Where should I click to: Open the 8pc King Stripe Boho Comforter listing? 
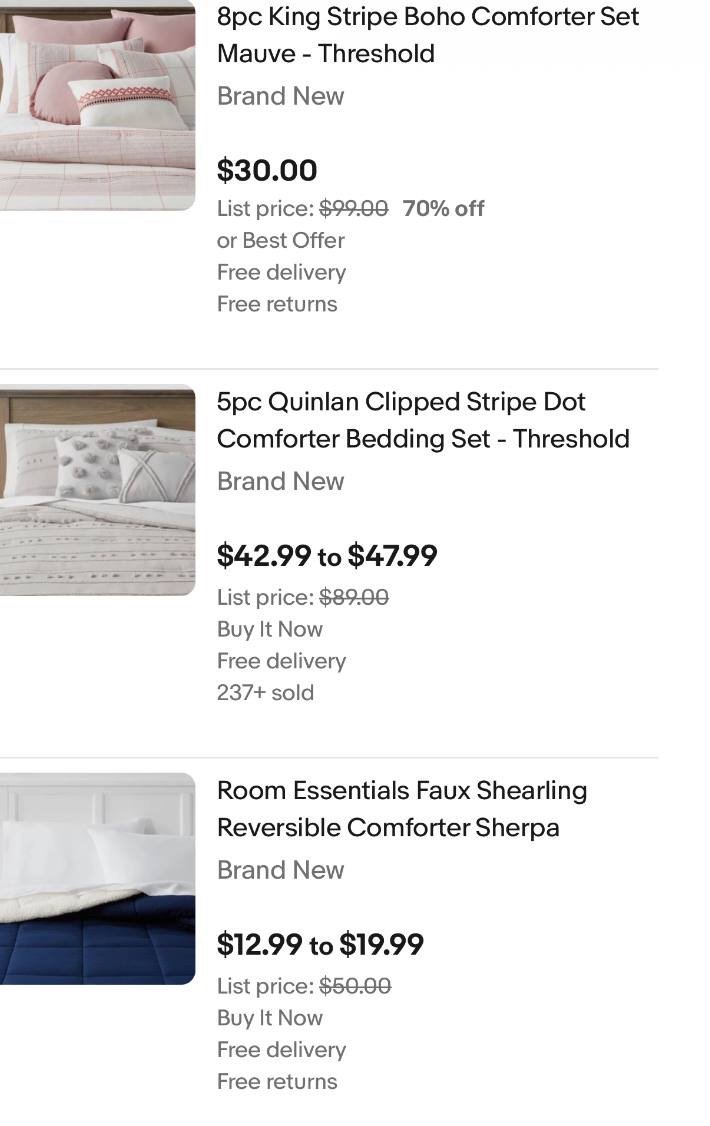pos(427,34)
